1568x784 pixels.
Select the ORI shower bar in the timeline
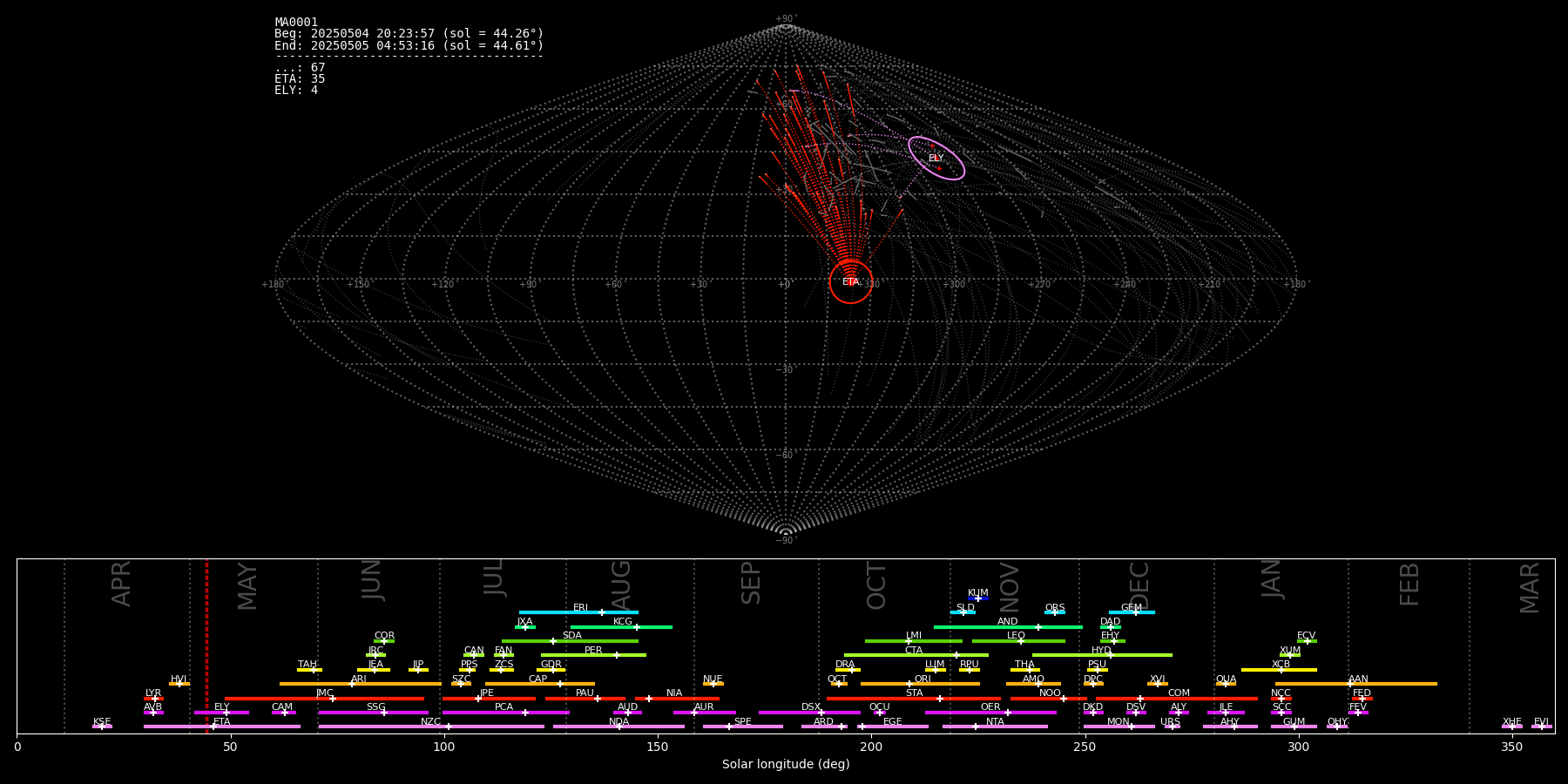(920, 684)
